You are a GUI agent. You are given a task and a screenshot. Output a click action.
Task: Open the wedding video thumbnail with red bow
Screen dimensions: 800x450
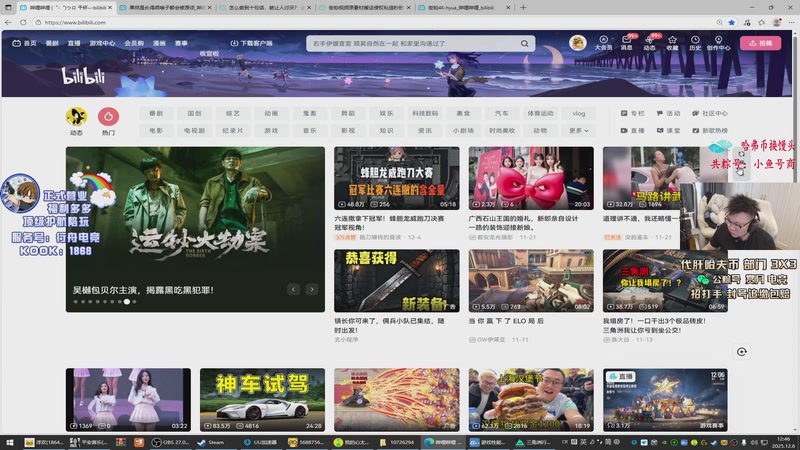pyautogui.click(x=531, y=178)
